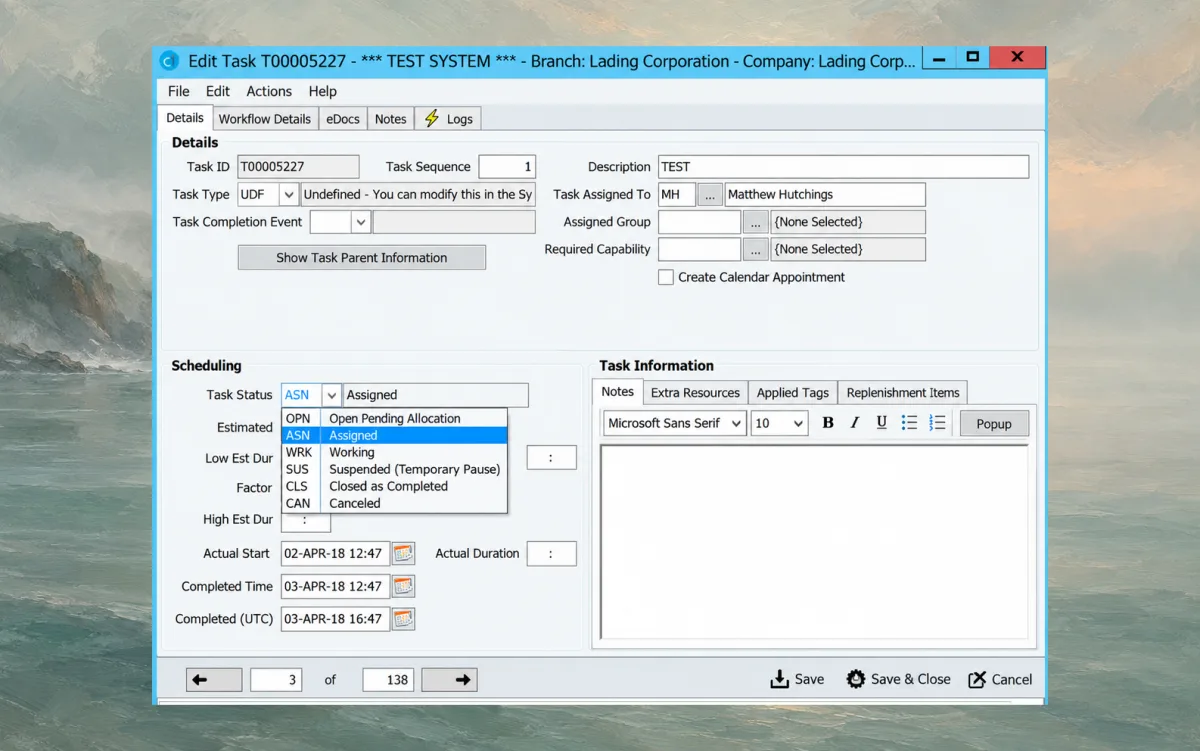Screen dimensions: 1200x751
Task: Insert a bulleted list in notes
Action: pyautogui.click(x=909, y=423)
